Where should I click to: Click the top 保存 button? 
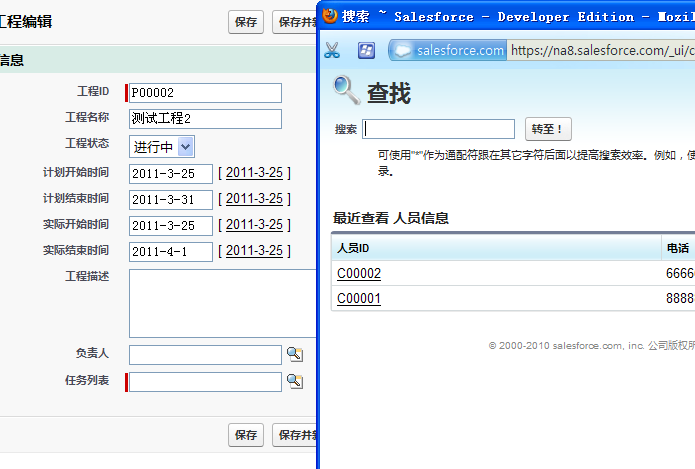coord(246,22)
